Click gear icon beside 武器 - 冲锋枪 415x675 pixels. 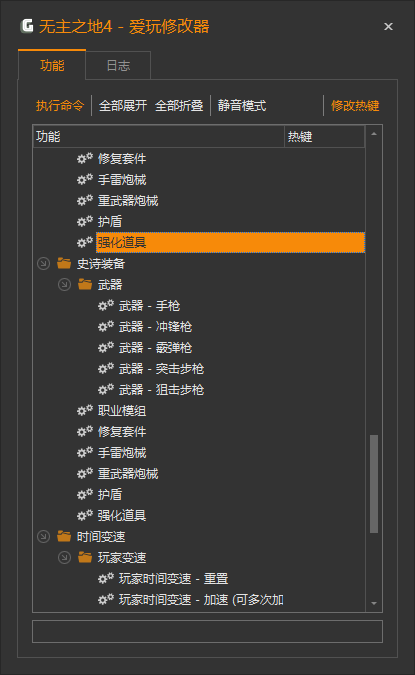pyautogui.click(x=106, y=326)
